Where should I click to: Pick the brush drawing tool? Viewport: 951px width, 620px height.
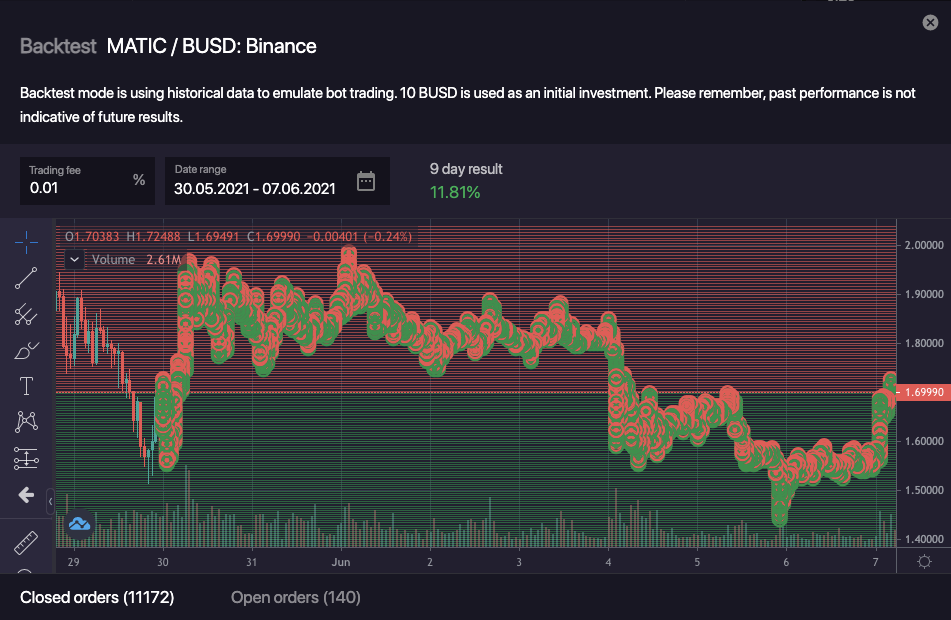click(27, 350)
